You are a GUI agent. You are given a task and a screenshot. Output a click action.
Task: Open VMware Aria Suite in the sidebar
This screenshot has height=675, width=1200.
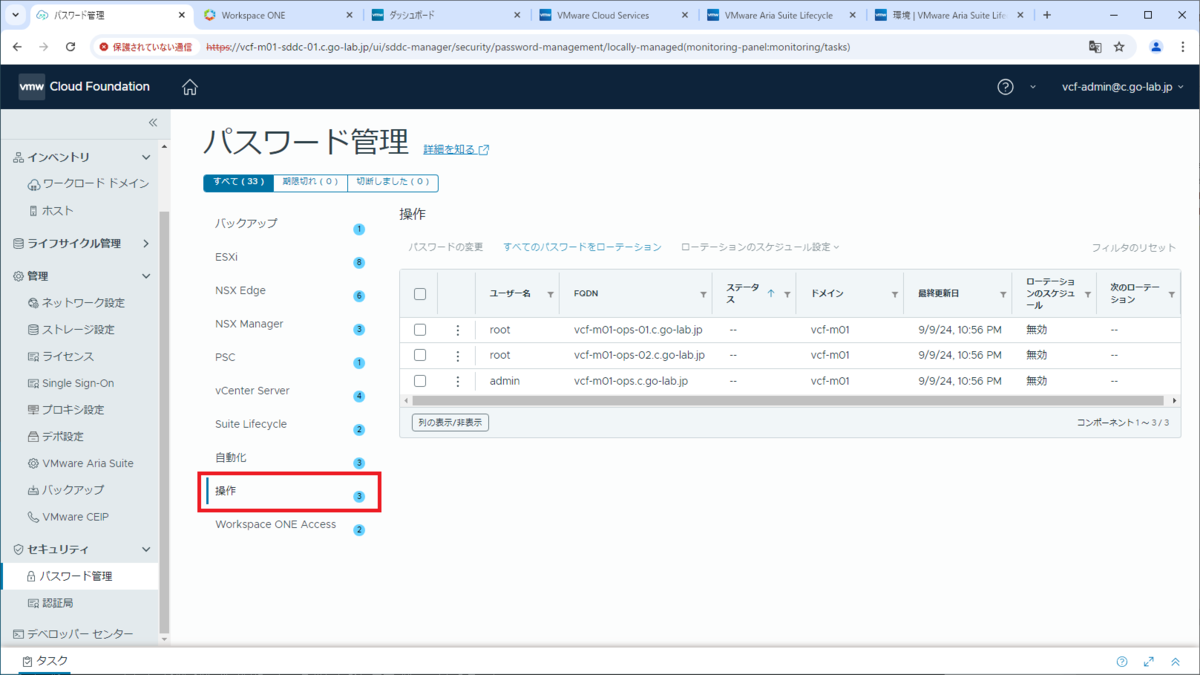pyautogui.click(x=80, y=464)
